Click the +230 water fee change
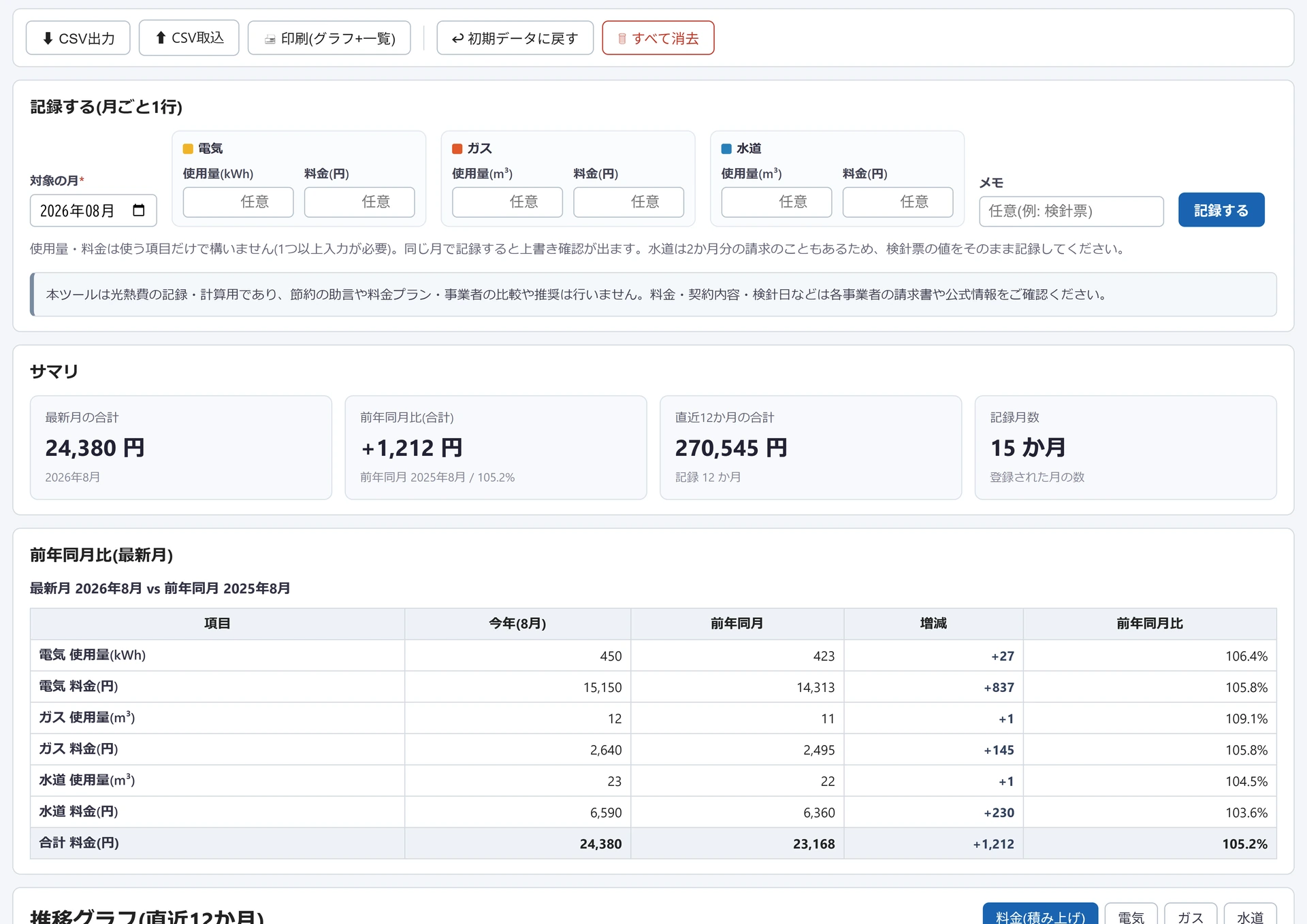Screen dimensions: 1307x924 [999, 813]
